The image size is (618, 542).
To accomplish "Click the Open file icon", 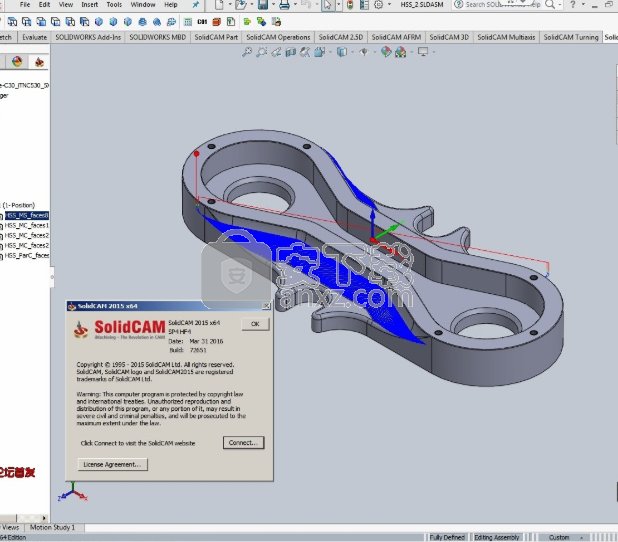I will click(240, 5).
